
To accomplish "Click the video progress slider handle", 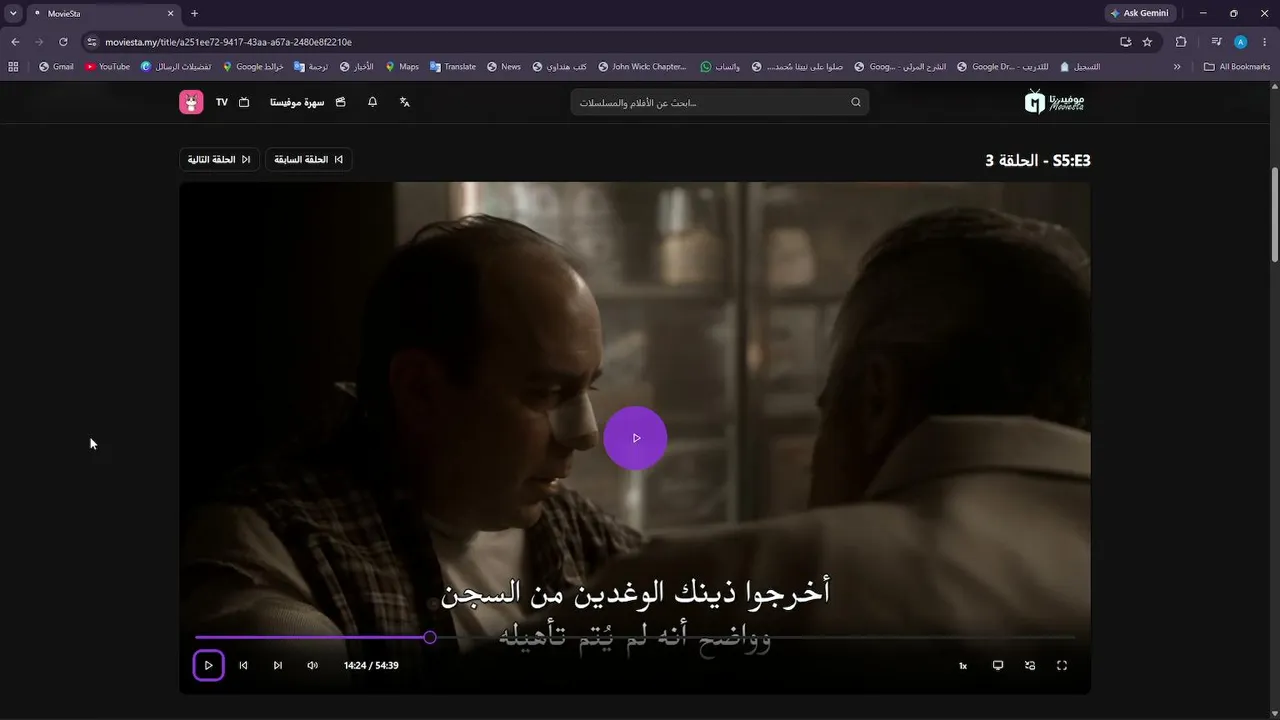I will coord(430,637).
